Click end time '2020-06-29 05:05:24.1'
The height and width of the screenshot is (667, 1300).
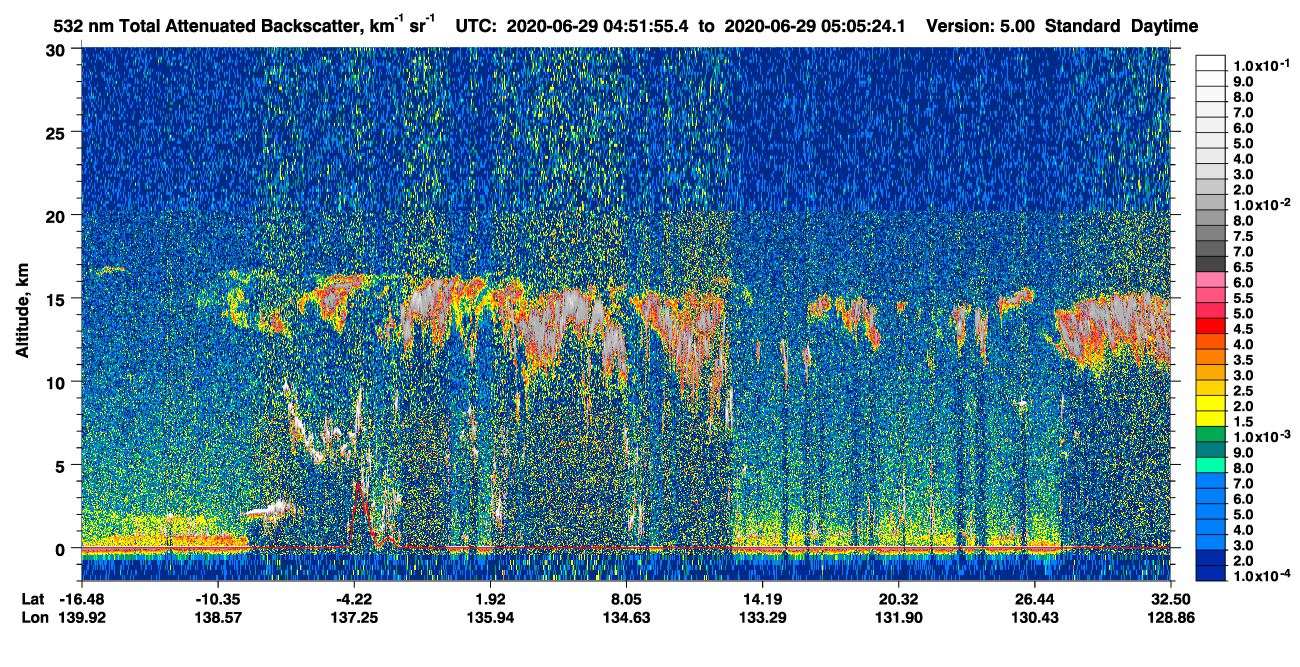[813, 26]
